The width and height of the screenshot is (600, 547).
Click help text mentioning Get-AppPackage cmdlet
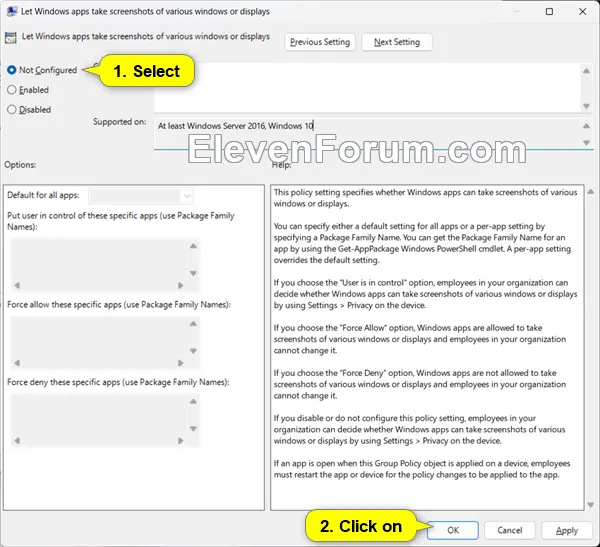point(422,243)
